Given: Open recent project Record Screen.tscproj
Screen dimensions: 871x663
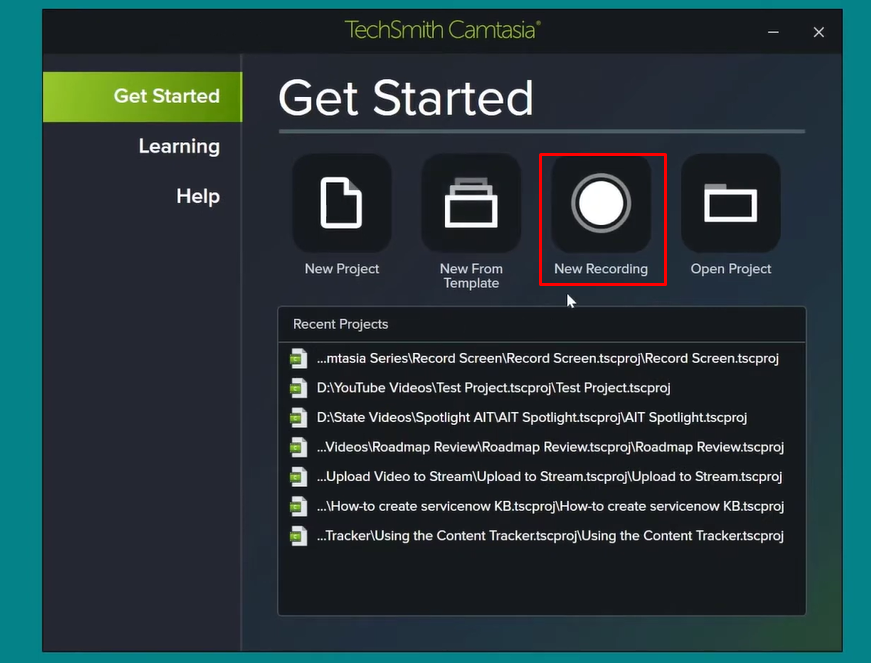Looking at the screenshot, I should 547,359.
